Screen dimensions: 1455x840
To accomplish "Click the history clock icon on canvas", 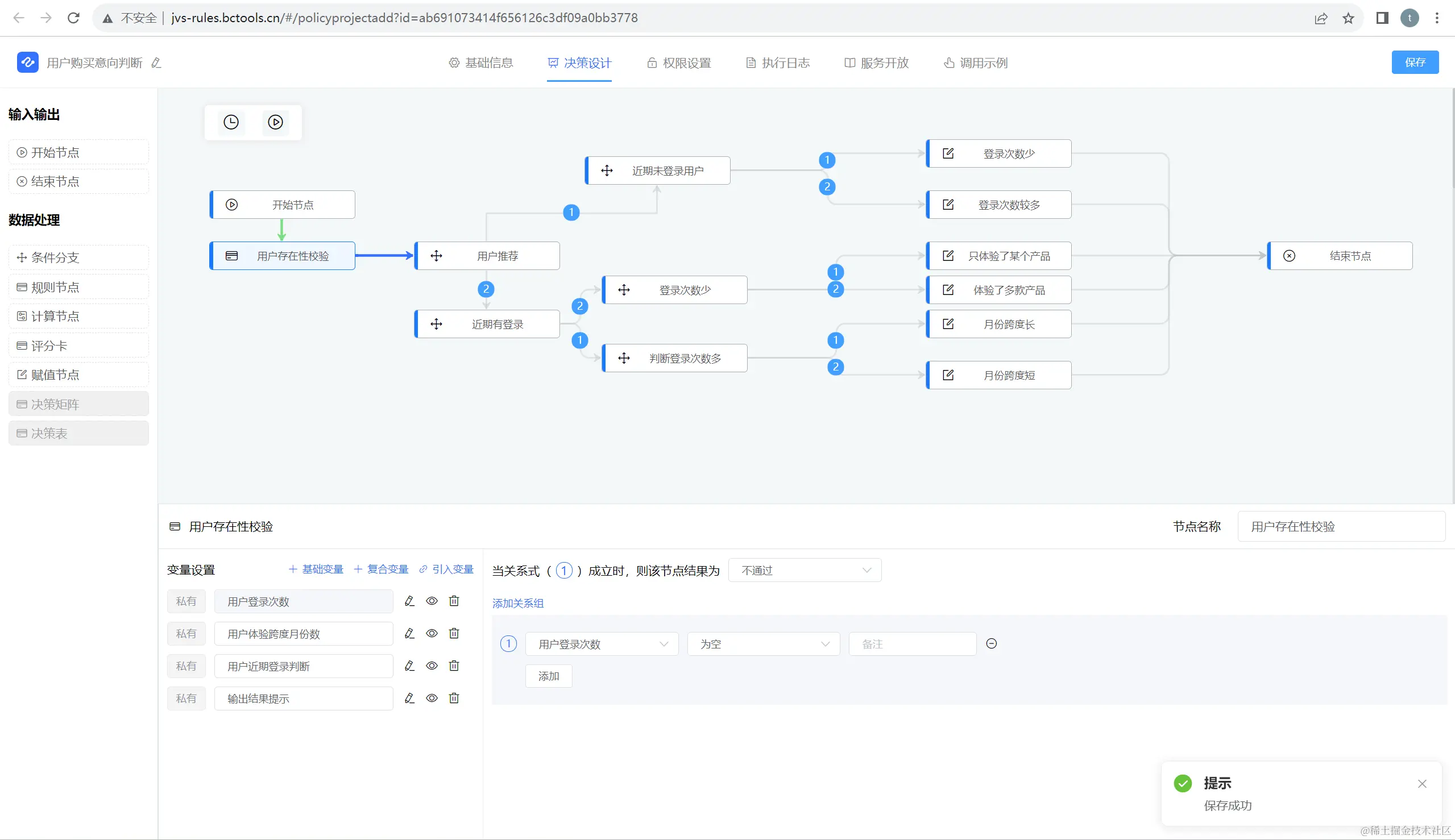I will coord(231,122).
